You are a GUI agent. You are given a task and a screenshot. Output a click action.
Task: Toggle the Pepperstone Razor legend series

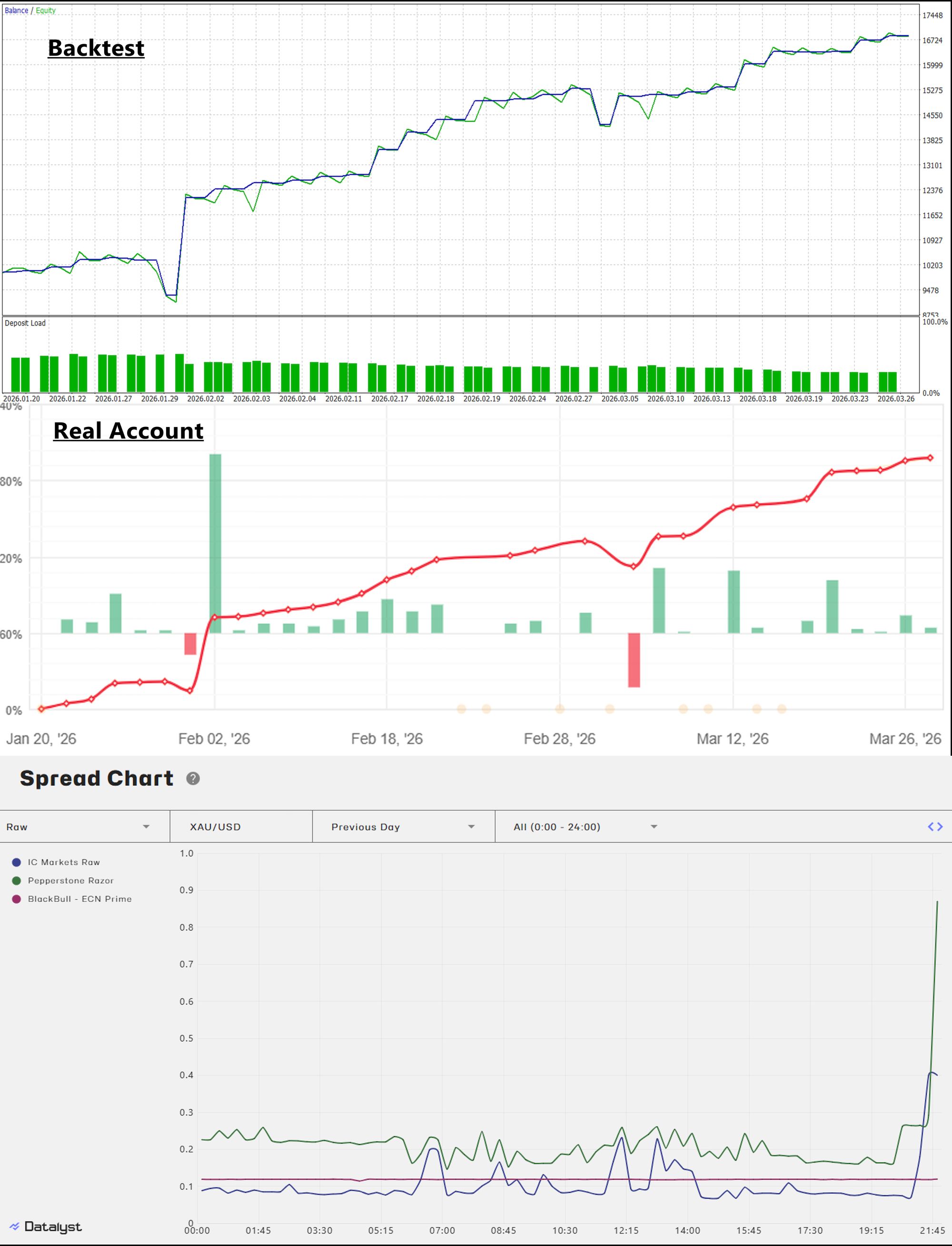[70, 880]
